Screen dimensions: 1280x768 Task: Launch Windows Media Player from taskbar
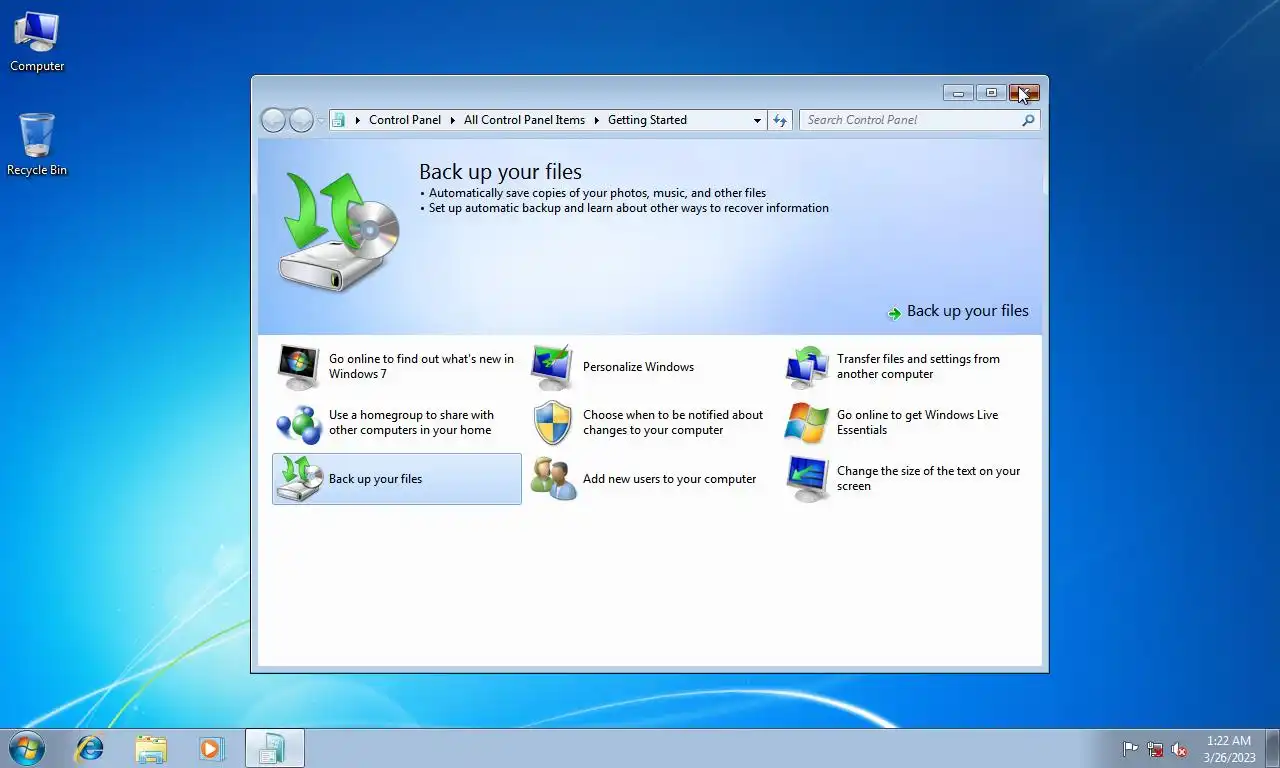click(210, 748)
